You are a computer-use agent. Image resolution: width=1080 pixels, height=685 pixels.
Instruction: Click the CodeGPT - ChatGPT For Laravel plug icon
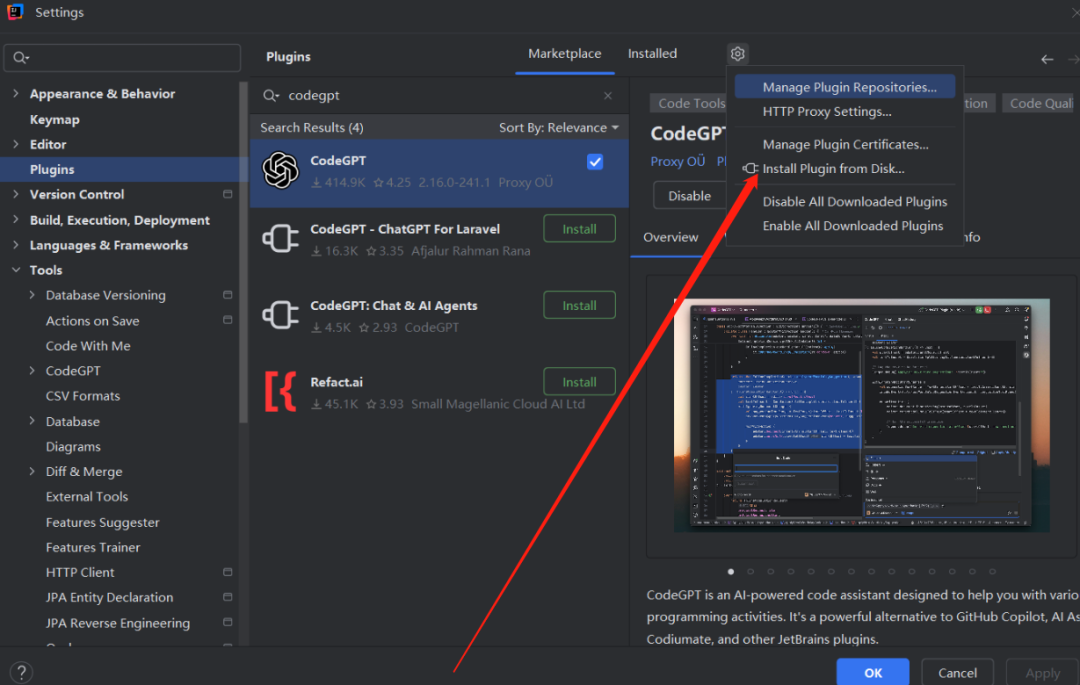280,239
